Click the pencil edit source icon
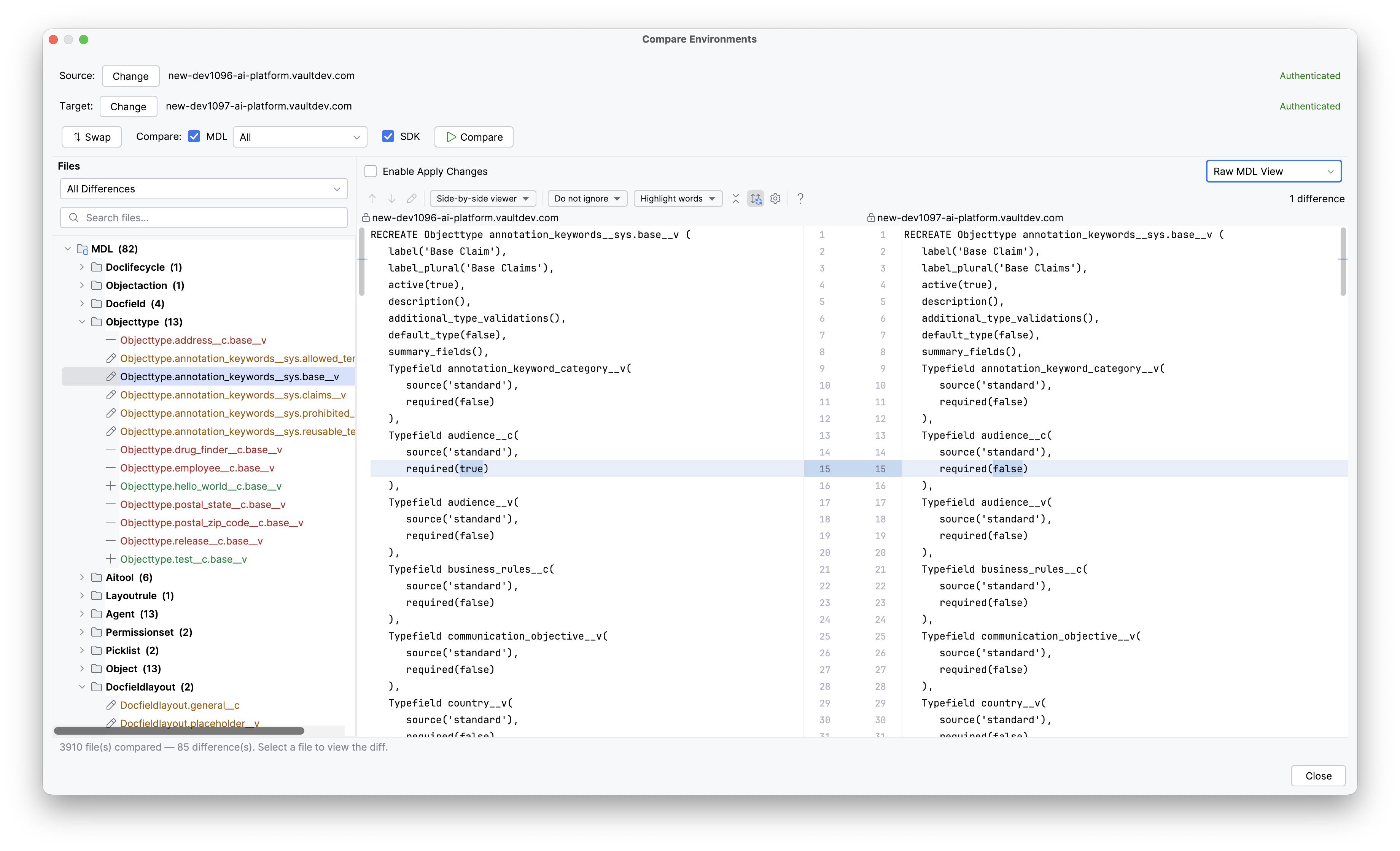The height and width of the screenshot is (851, 1400). (412, 198)
